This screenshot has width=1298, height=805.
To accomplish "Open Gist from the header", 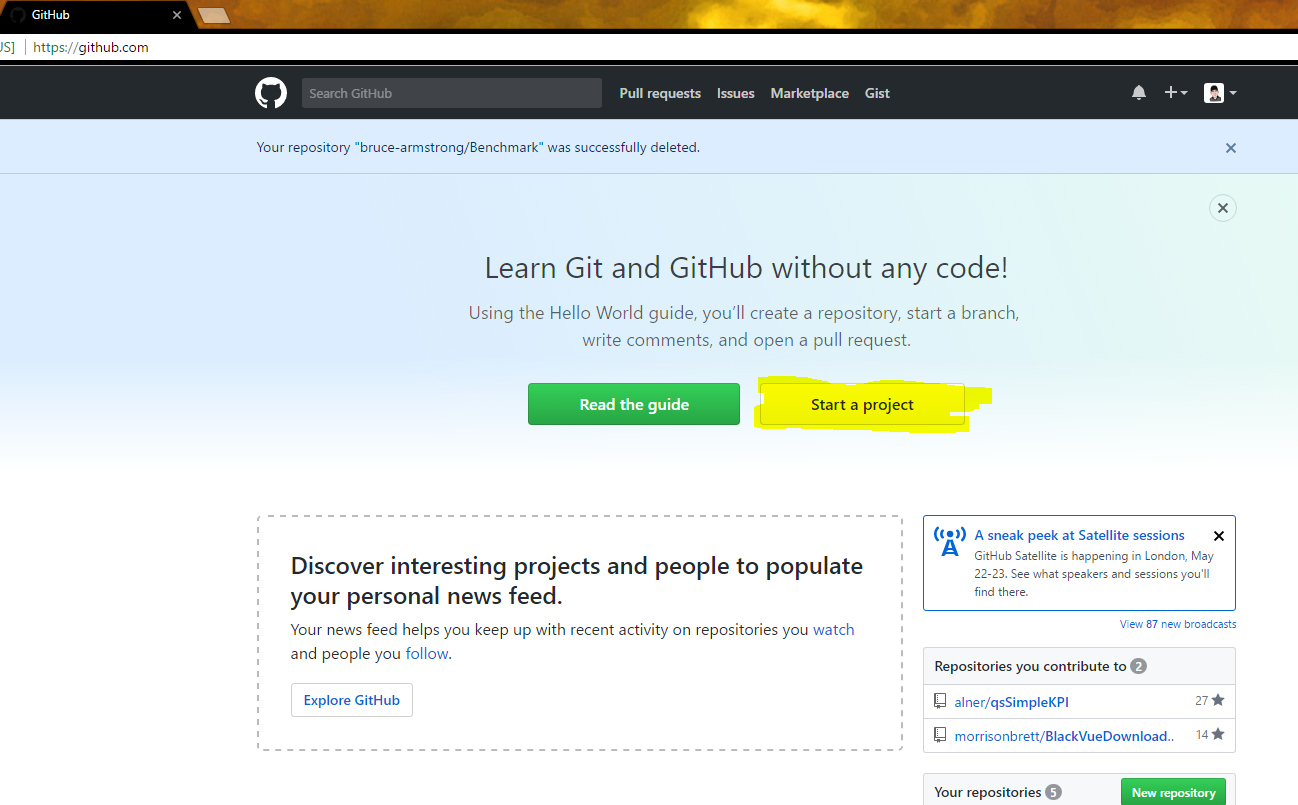I will 877,93.
